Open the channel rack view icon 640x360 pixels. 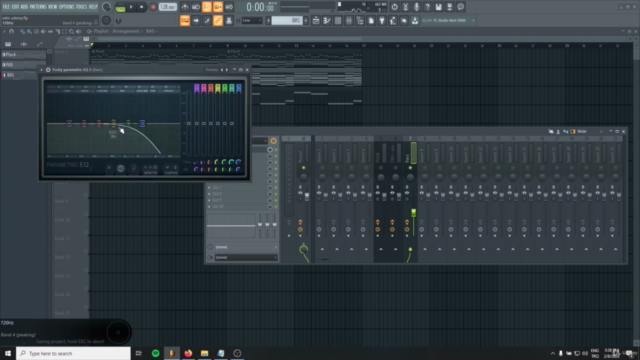click(338, 20)
